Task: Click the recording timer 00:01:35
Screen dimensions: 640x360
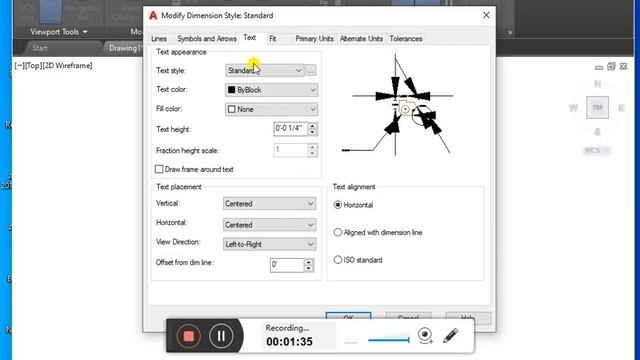Action: pos(289,342)
